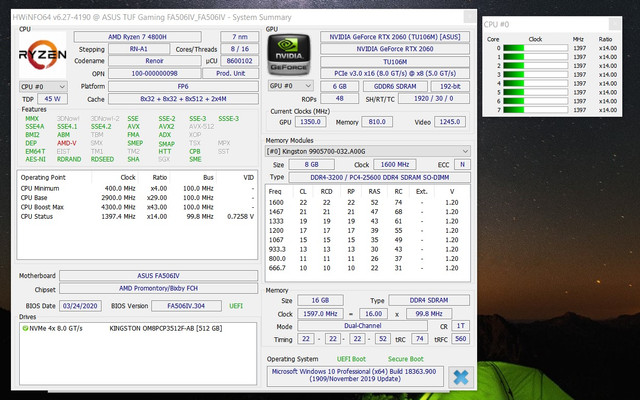Screen dimensions: 640x400
Task: Click the AVX2 feature label
Action: 167,127
